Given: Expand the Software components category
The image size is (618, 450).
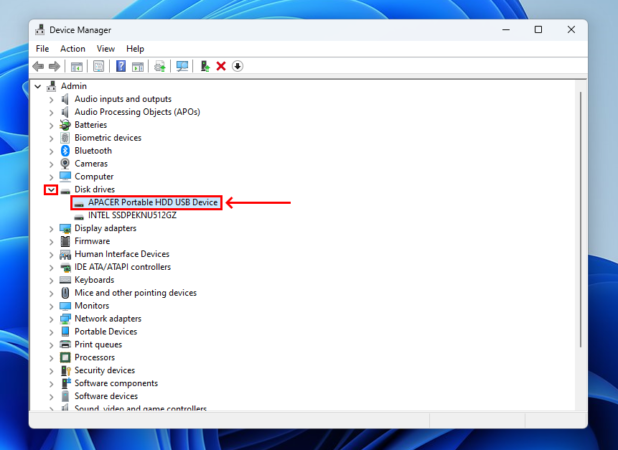Looking at the screenshot, I should click(x=51, y=384).
